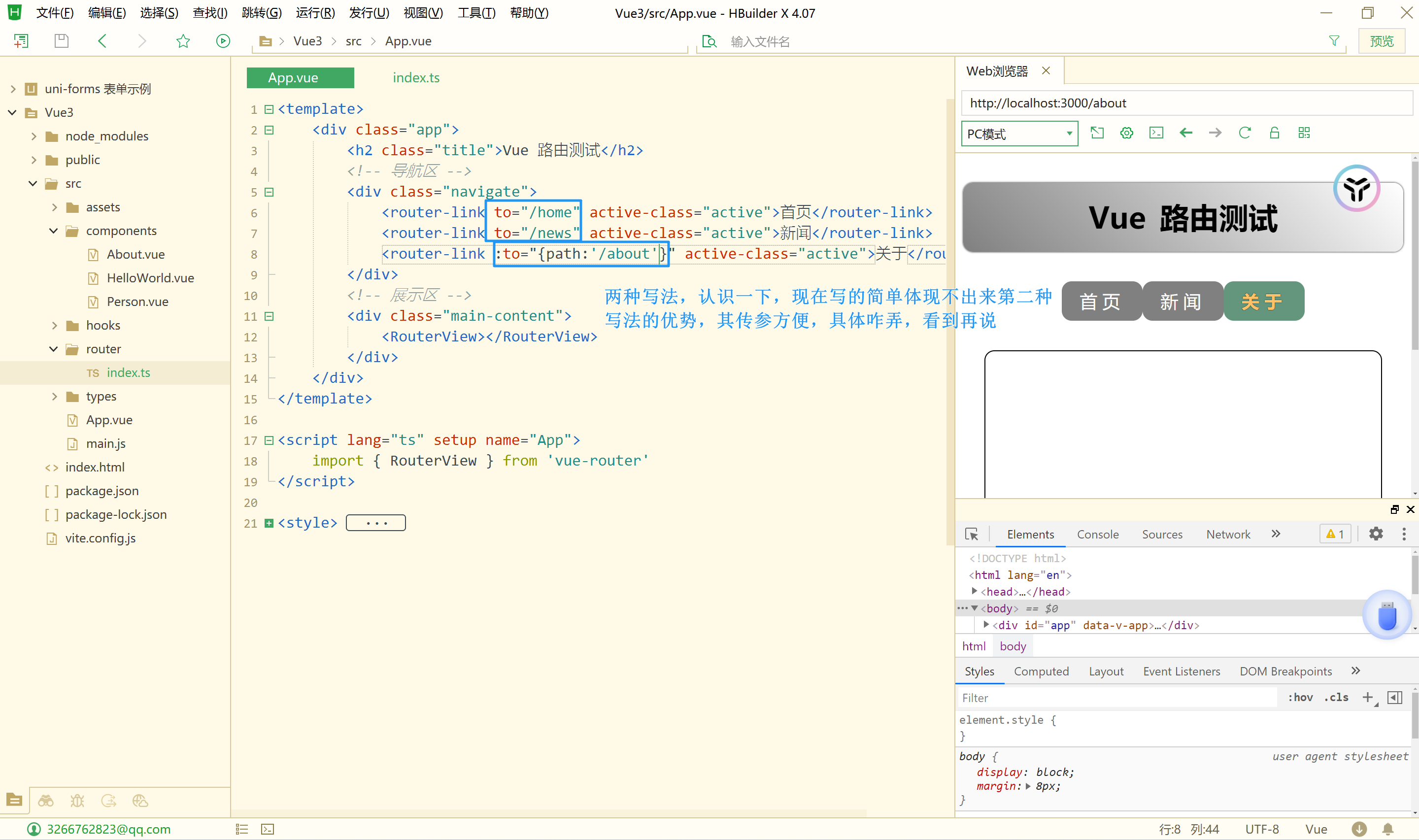This screenshot has height=840, width=1419.
Task: Toggle the :hov element state button
Action: (x=1300, y=697)
